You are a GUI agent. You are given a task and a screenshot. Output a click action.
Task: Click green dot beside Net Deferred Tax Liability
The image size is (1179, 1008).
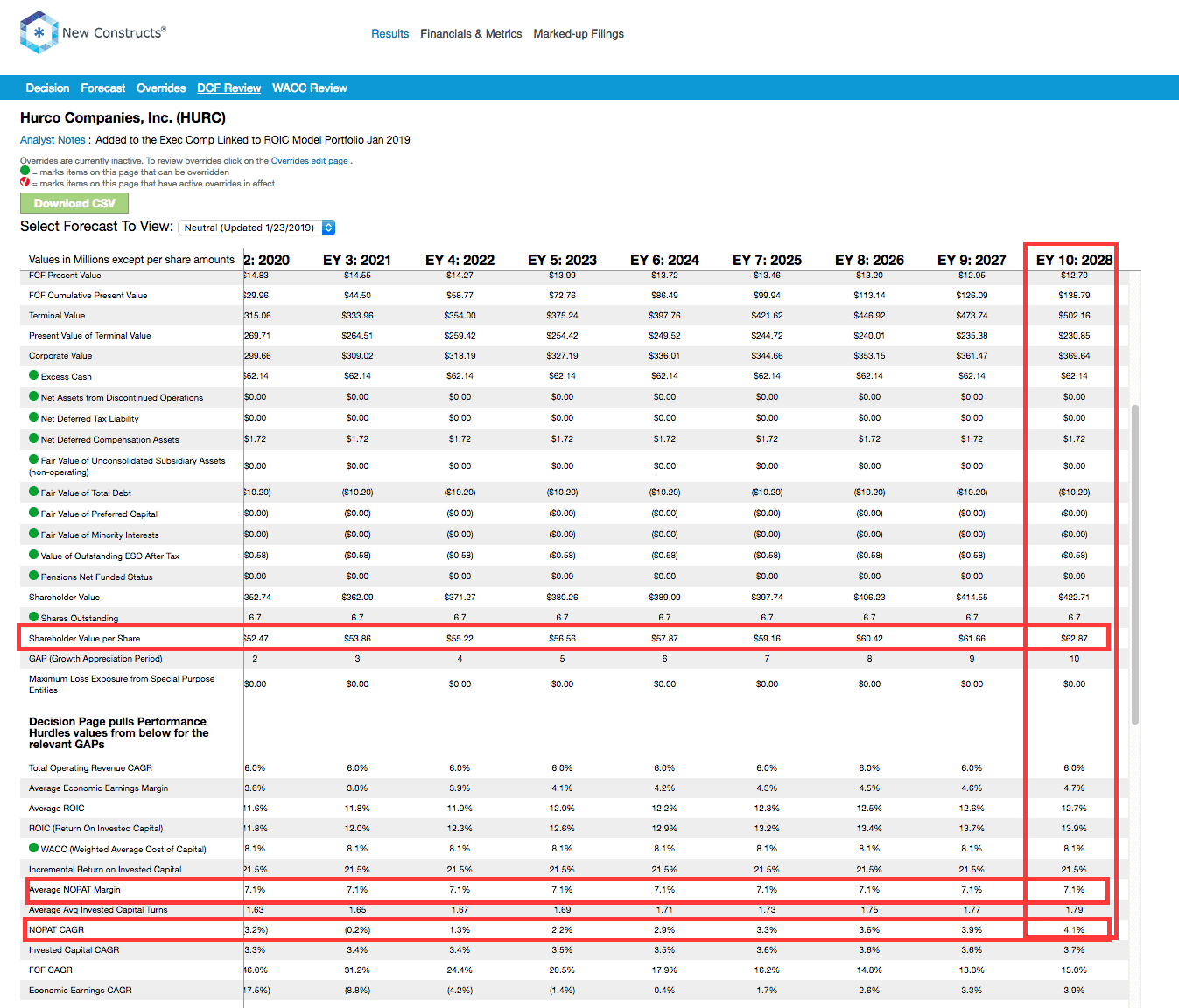34,417
